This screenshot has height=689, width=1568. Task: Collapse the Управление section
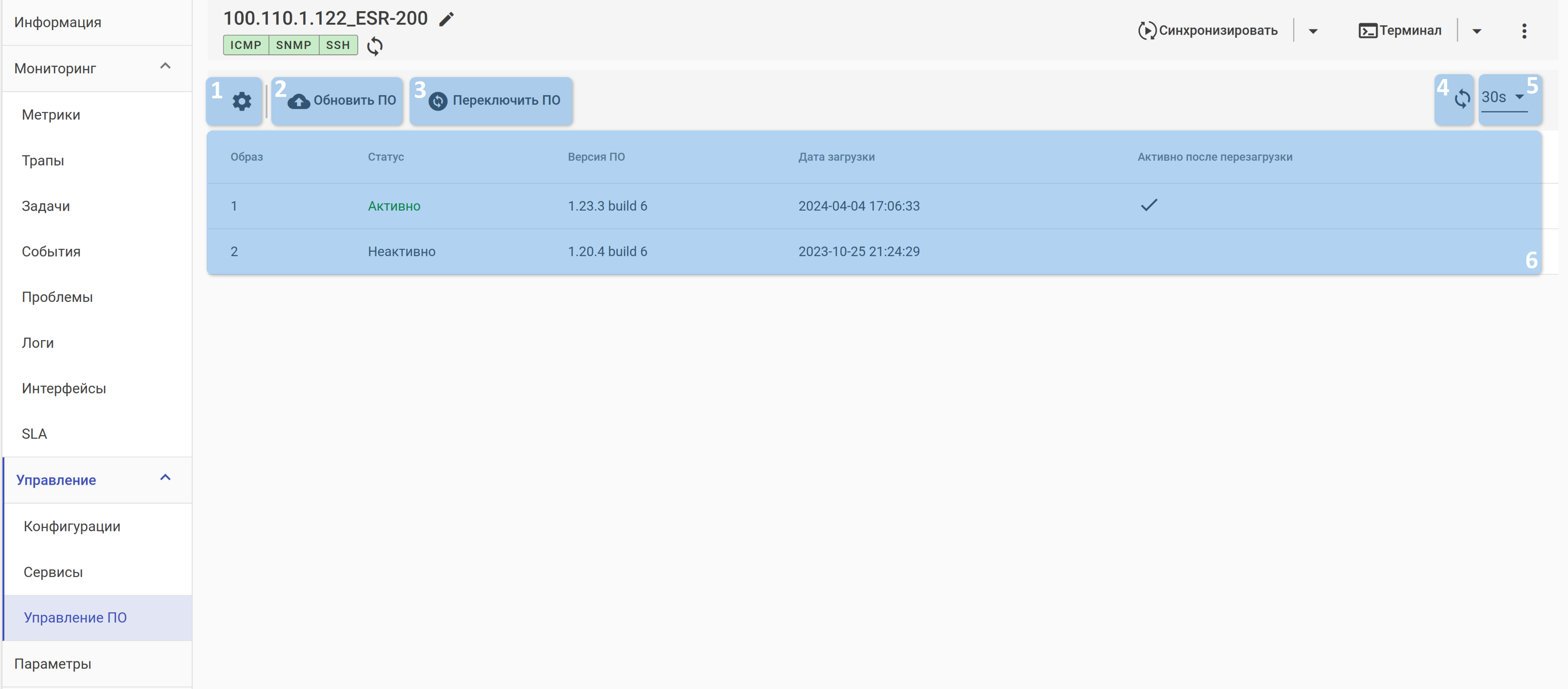tap(165, 478)
